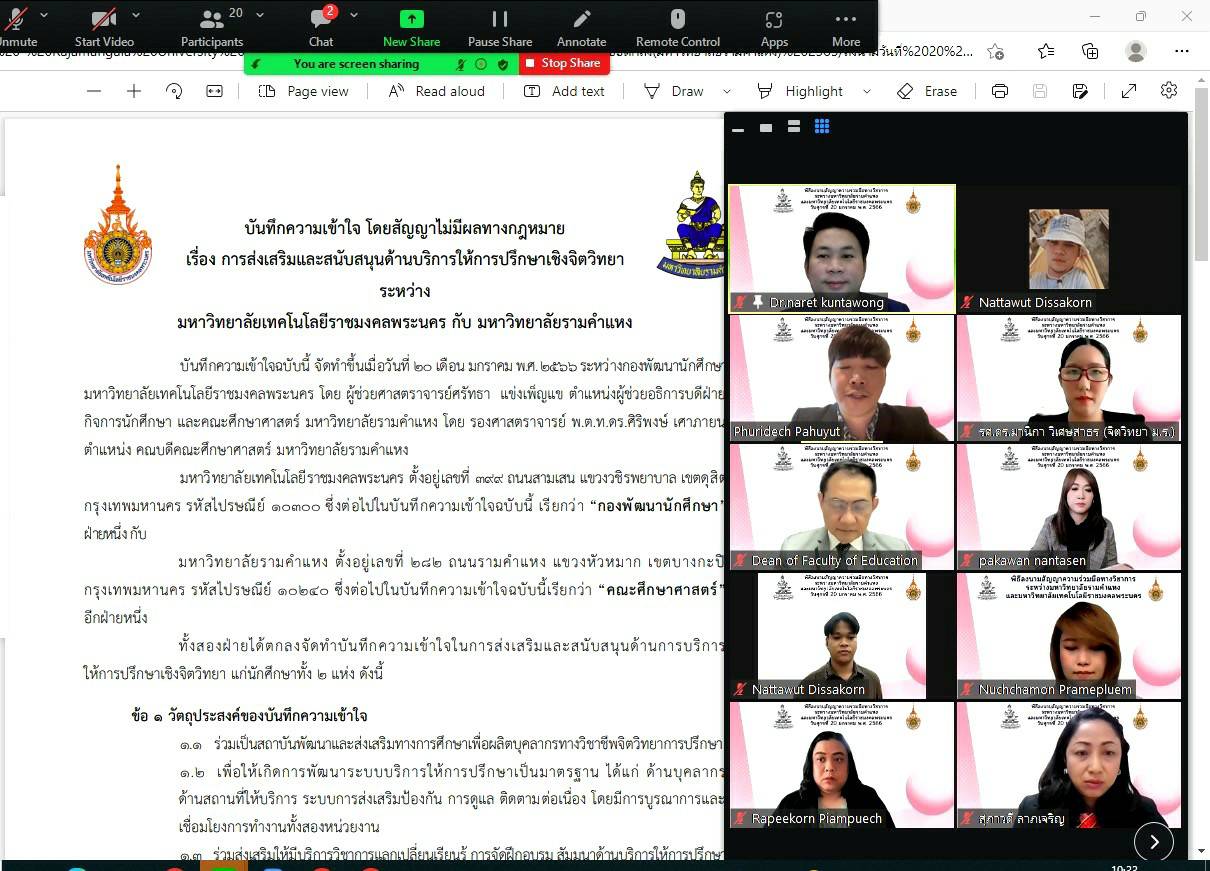1210x871 pixels.
Task: Select the Highlight tool
Action: tap(800, 91)
